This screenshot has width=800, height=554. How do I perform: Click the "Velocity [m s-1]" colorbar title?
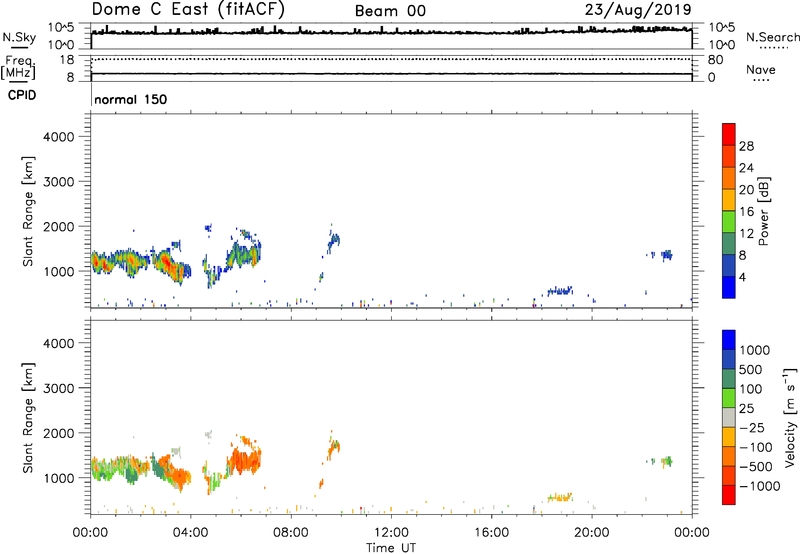(790, 418)
